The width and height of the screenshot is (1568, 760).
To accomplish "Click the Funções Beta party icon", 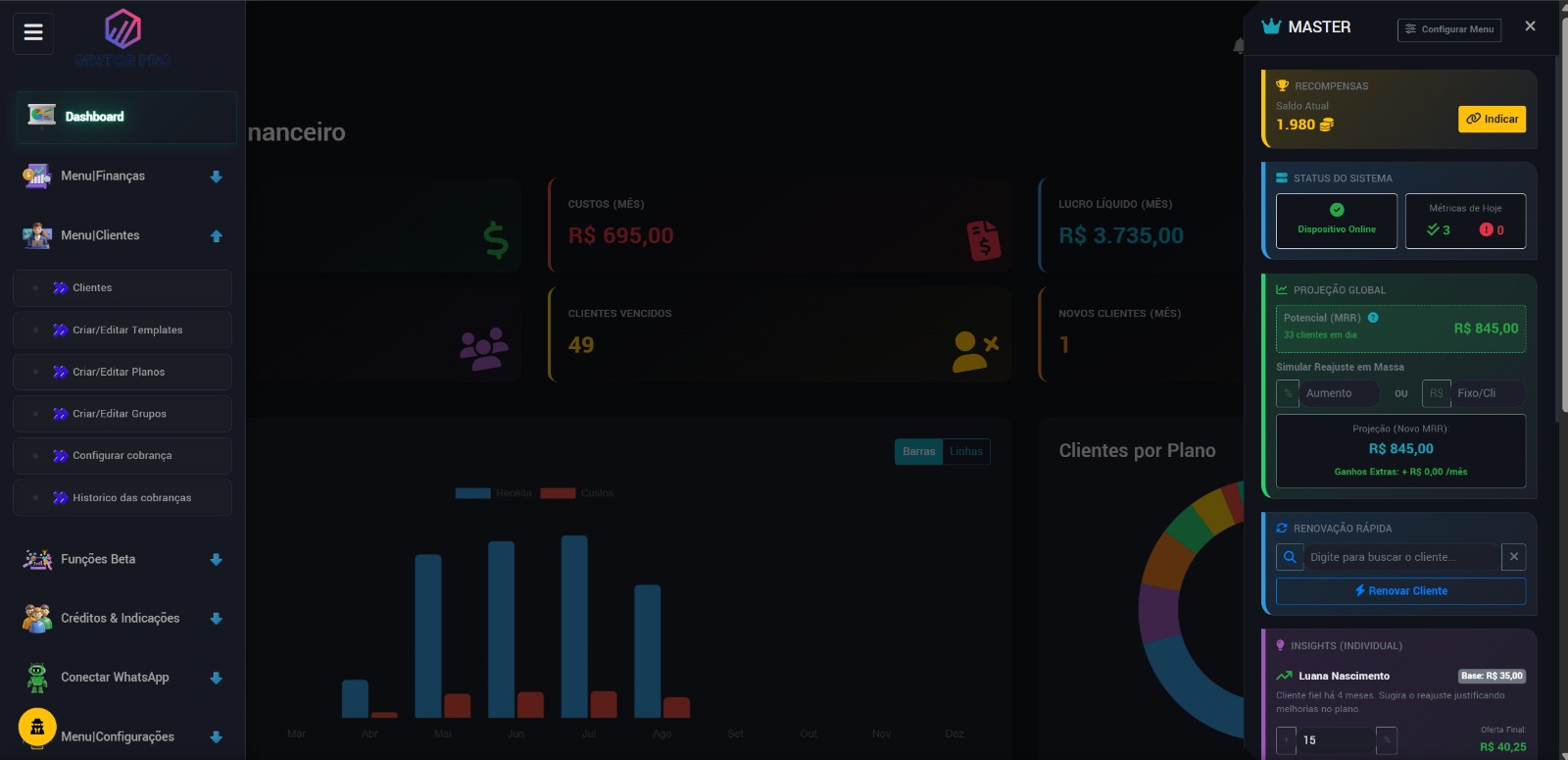I will point(37,559).
